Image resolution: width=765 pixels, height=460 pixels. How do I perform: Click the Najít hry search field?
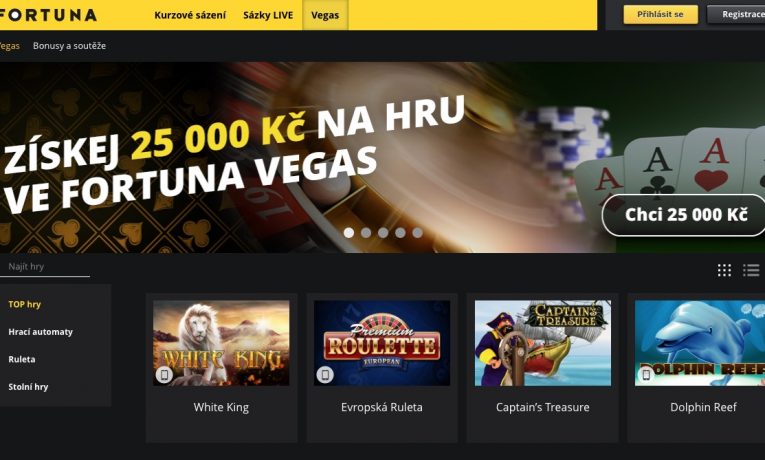tap(45, 266)
